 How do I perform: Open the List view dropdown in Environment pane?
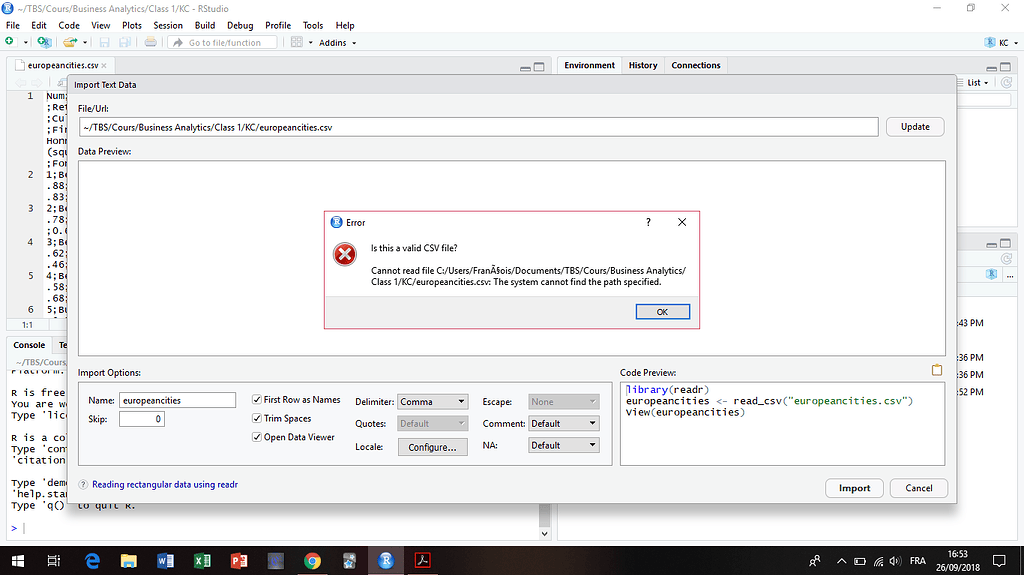[x=977, y=82]
